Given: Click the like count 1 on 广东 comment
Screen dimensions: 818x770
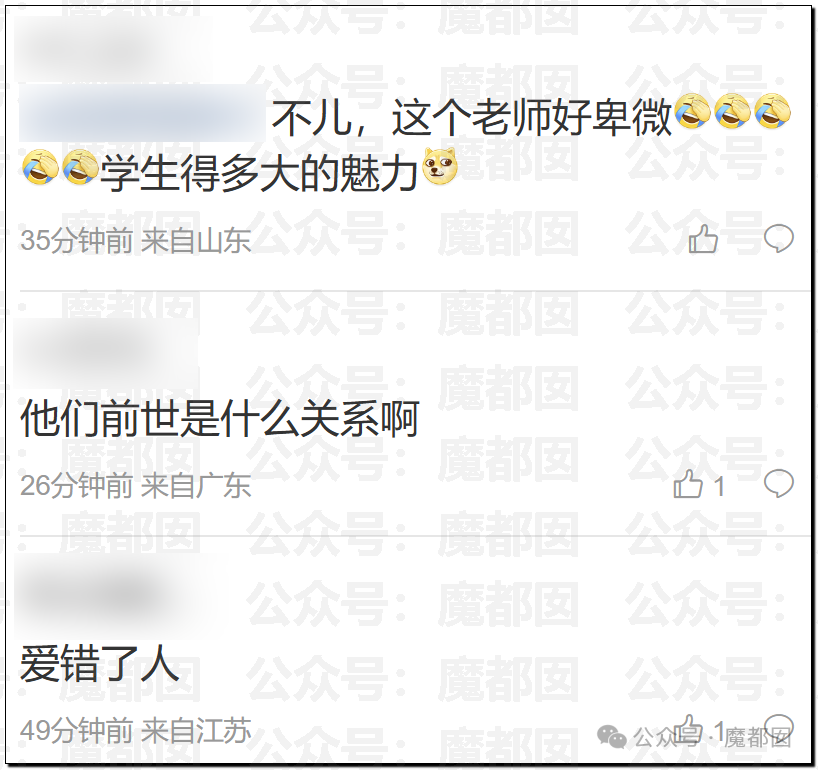Looking at the screenshot, I should 719,486.
